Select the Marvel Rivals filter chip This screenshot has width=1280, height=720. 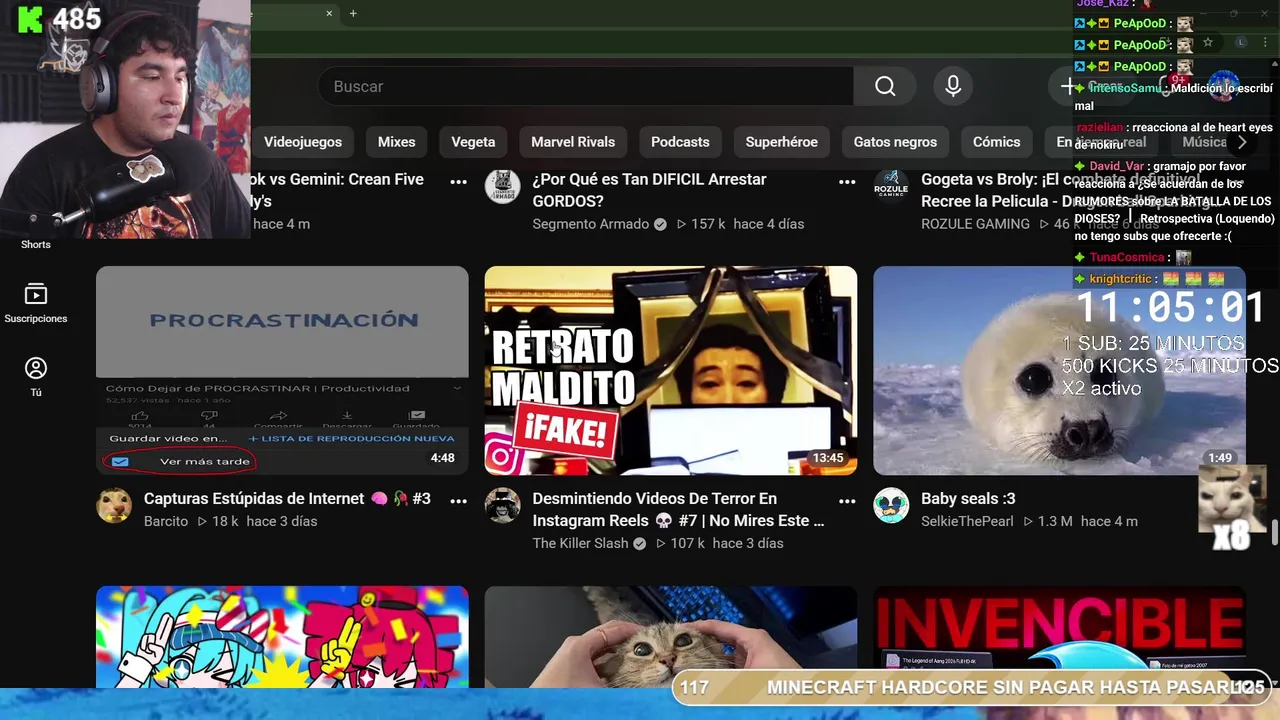point(573,142)
